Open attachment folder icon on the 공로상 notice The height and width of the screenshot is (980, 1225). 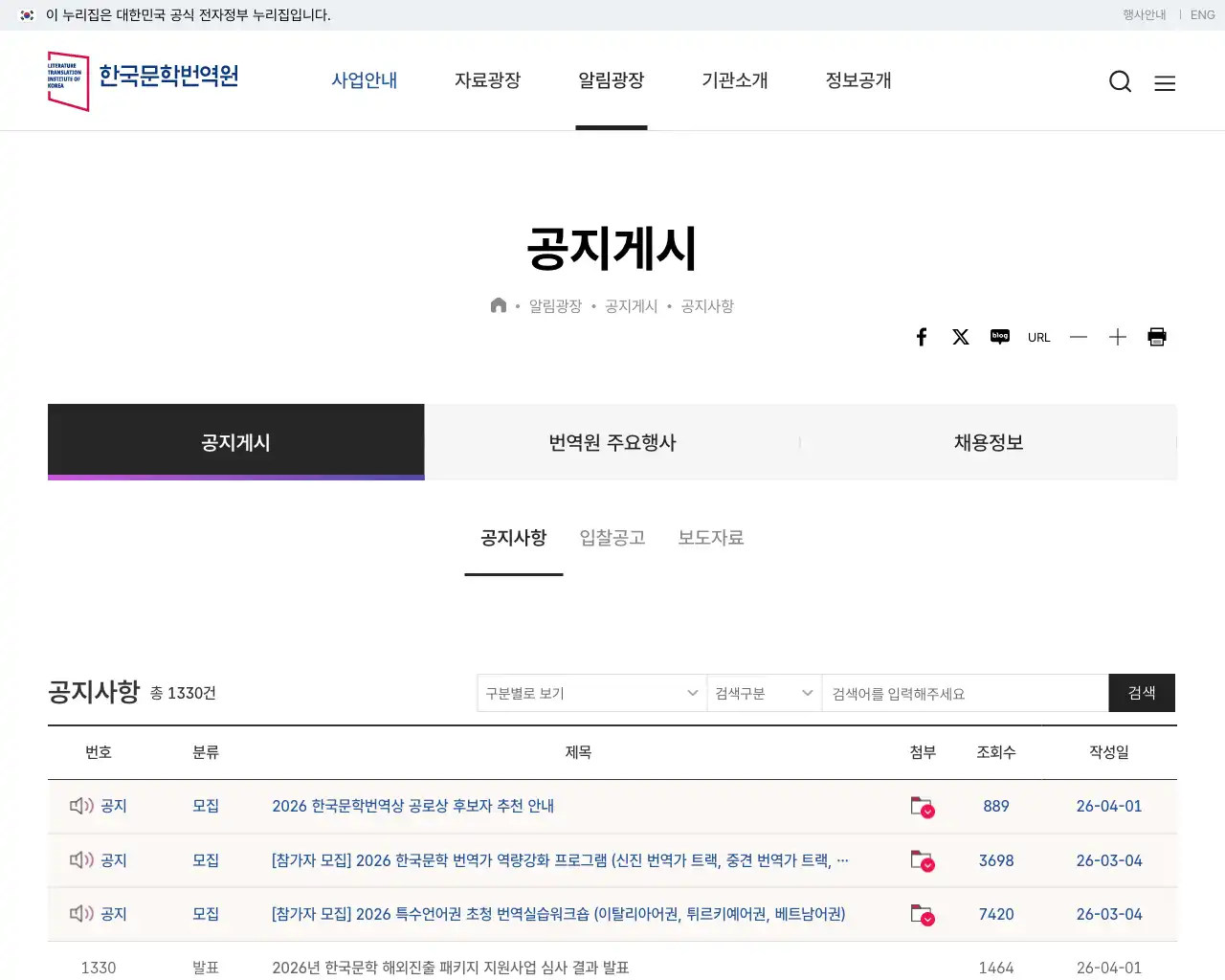[922, 806]
